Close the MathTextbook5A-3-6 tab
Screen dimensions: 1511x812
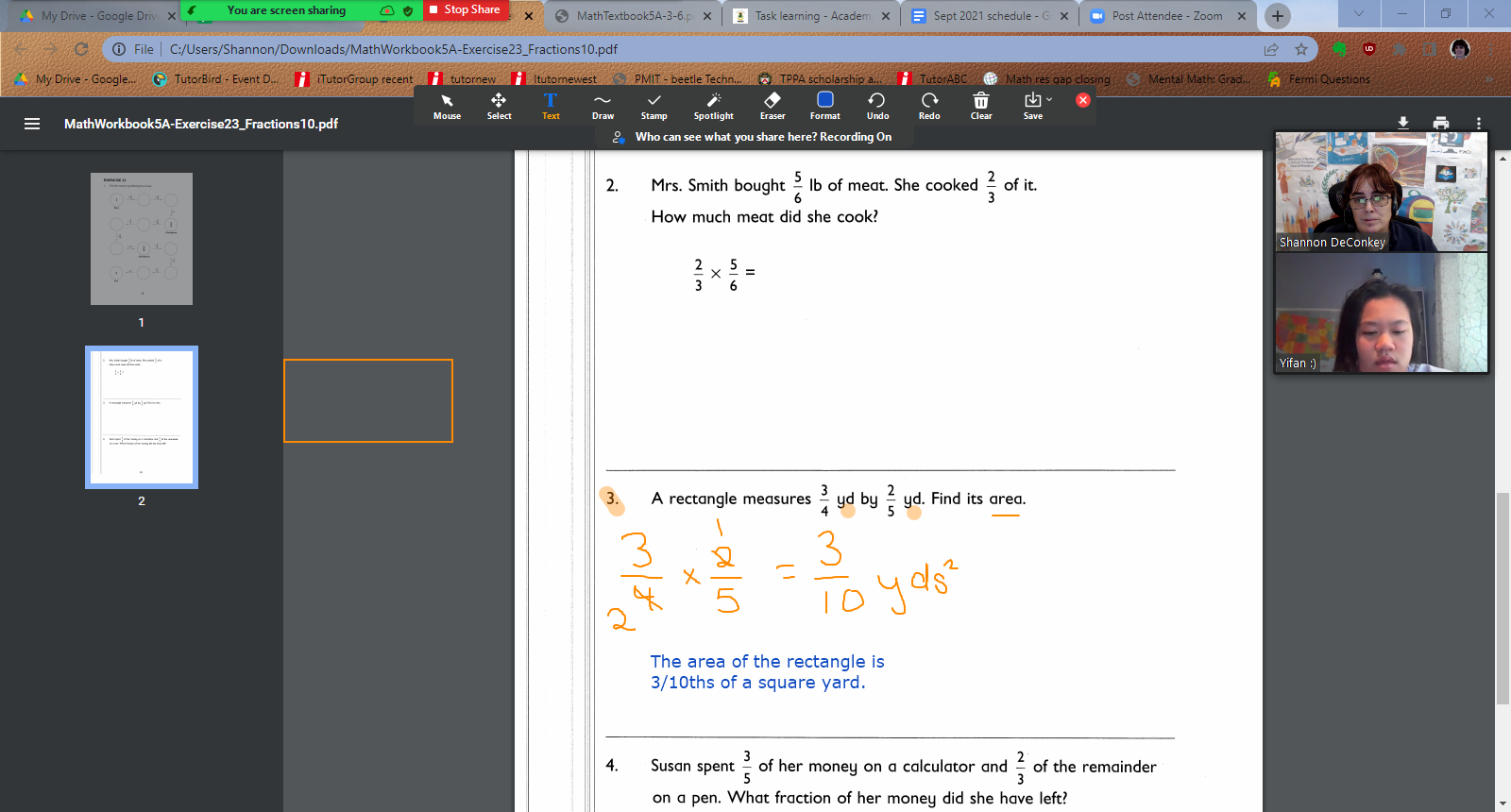pyautogui.click(x=707, y=16)
